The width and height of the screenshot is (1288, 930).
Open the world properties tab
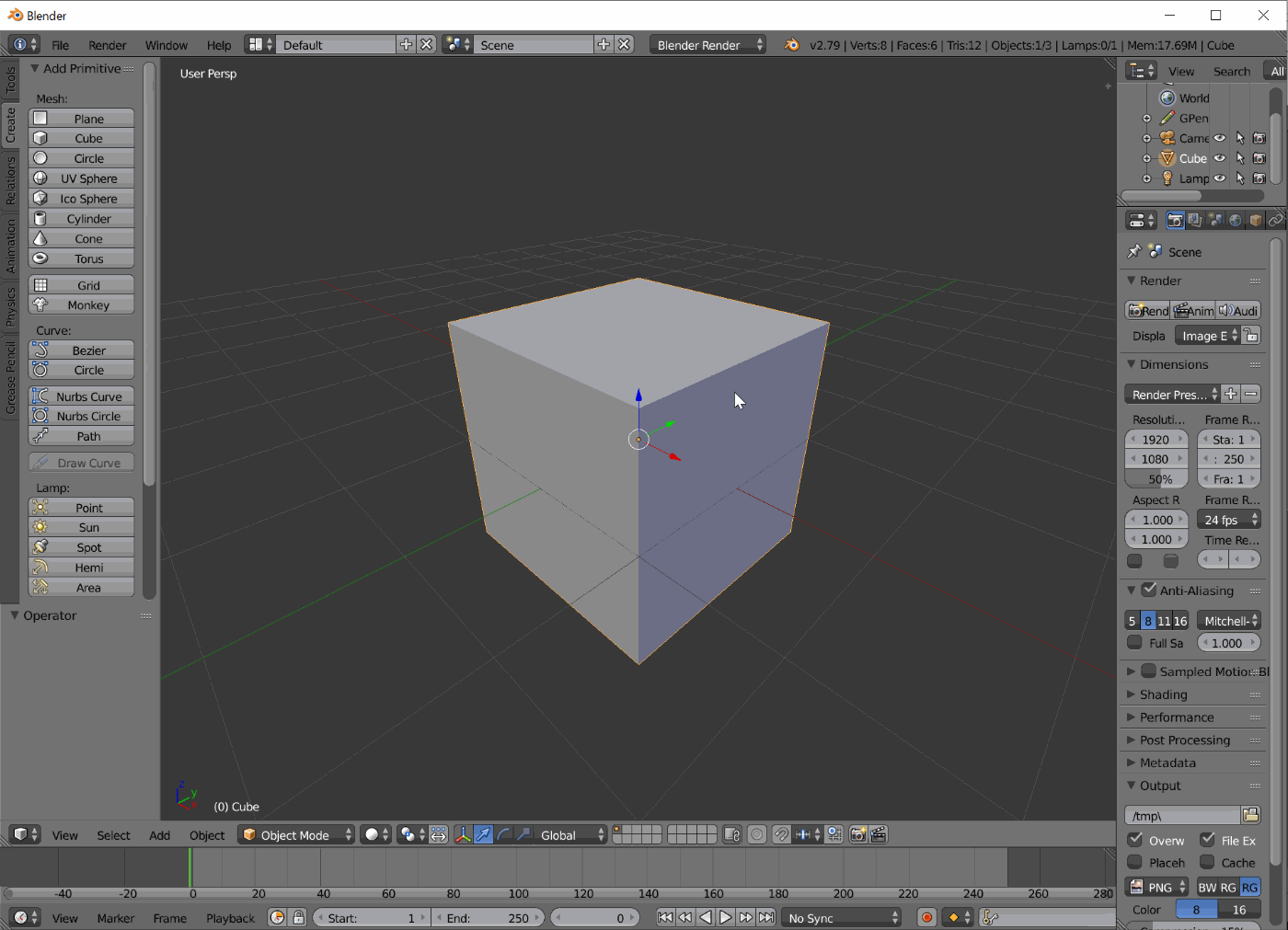pyautogui.click(x=1236, y=221)
